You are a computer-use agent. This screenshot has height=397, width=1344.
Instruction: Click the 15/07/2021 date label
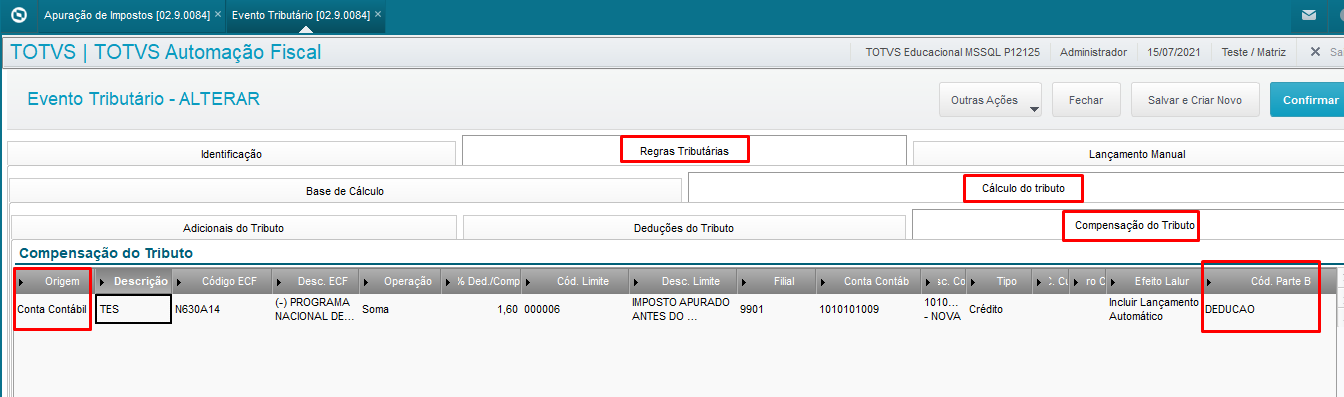[x=1174, y=52]
